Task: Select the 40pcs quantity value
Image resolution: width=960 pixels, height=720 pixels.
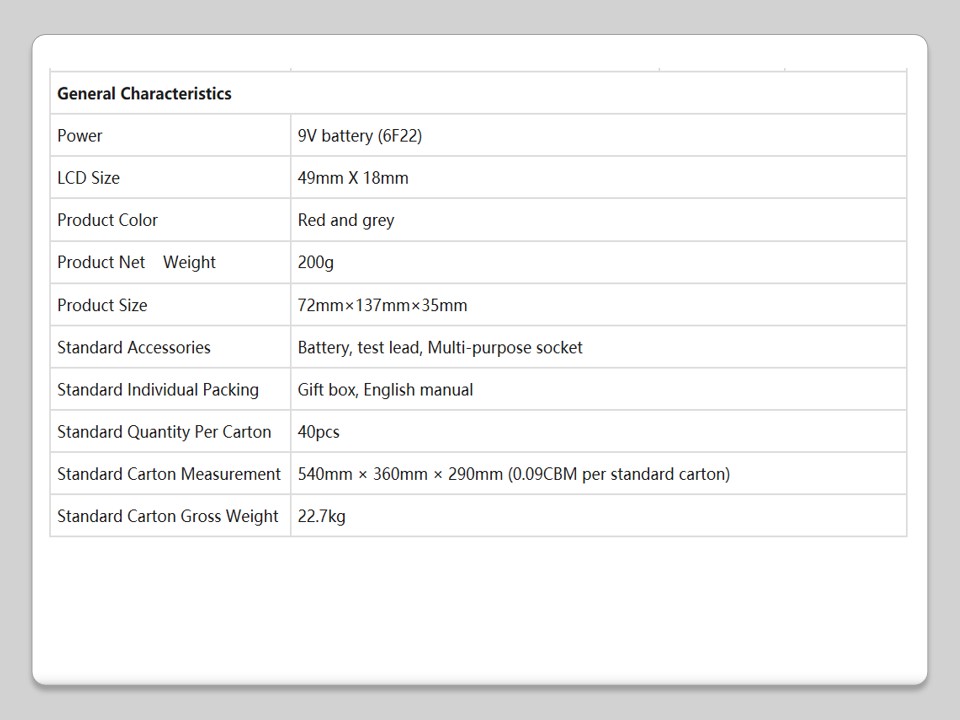Action: coord(318,432)
